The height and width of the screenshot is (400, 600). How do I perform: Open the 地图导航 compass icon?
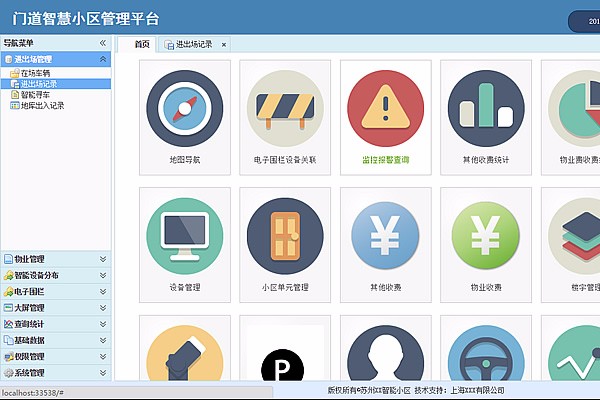(185, 108)
